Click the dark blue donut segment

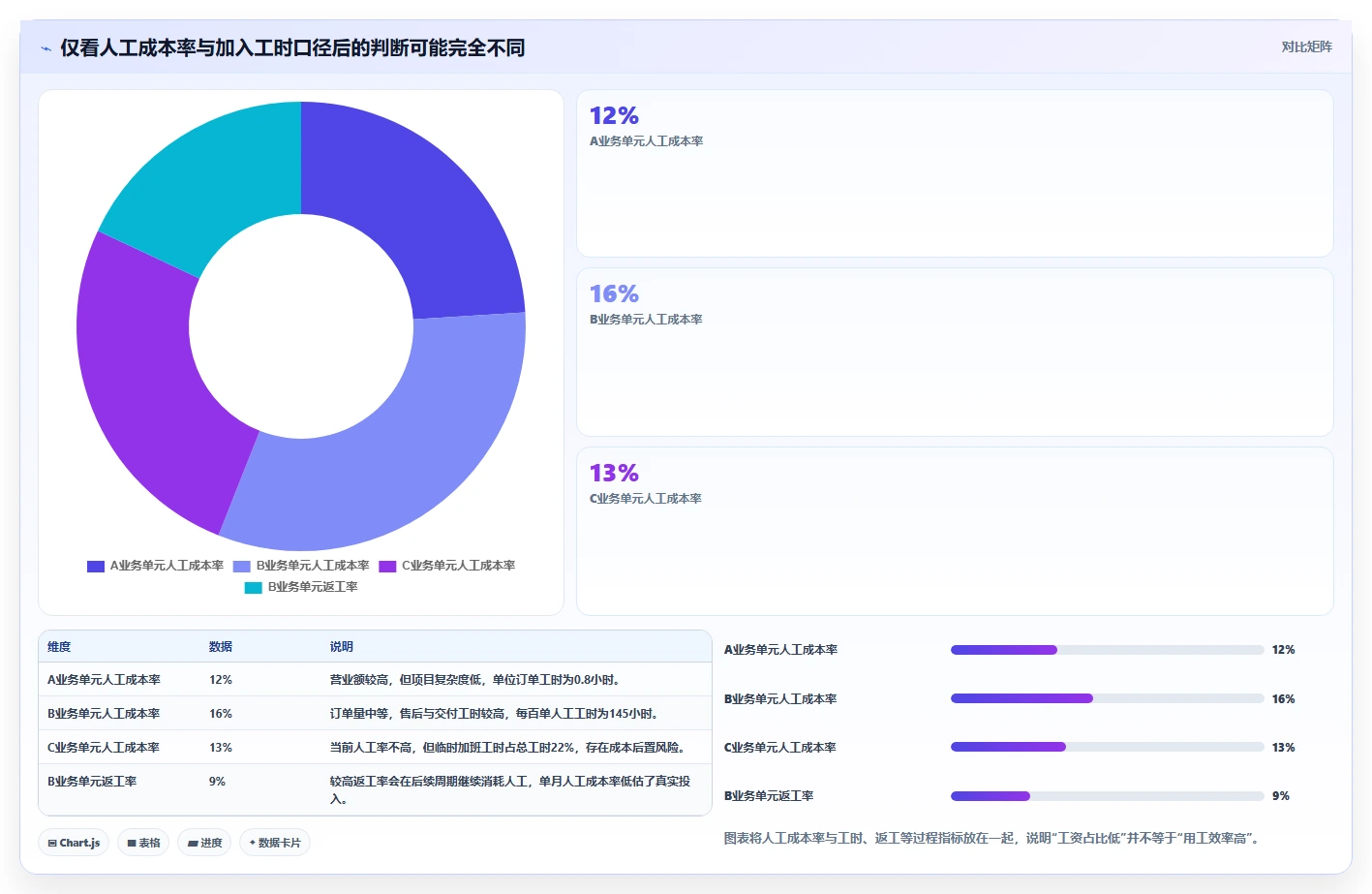tap(421, 215)
